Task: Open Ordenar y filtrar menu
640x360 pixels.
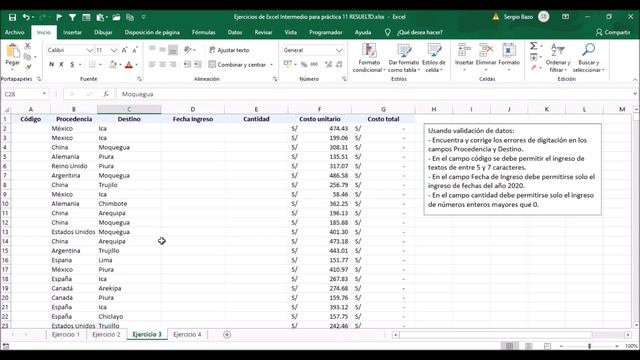Action: tap(558, 58)
